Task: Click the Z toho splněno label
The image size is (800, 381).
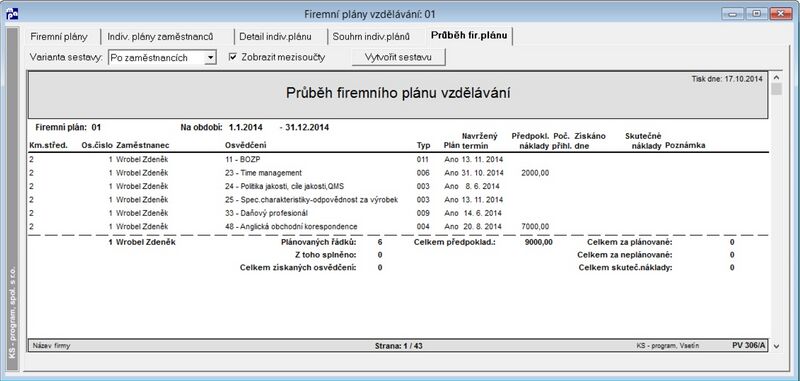Action: [x=326, y=255]
